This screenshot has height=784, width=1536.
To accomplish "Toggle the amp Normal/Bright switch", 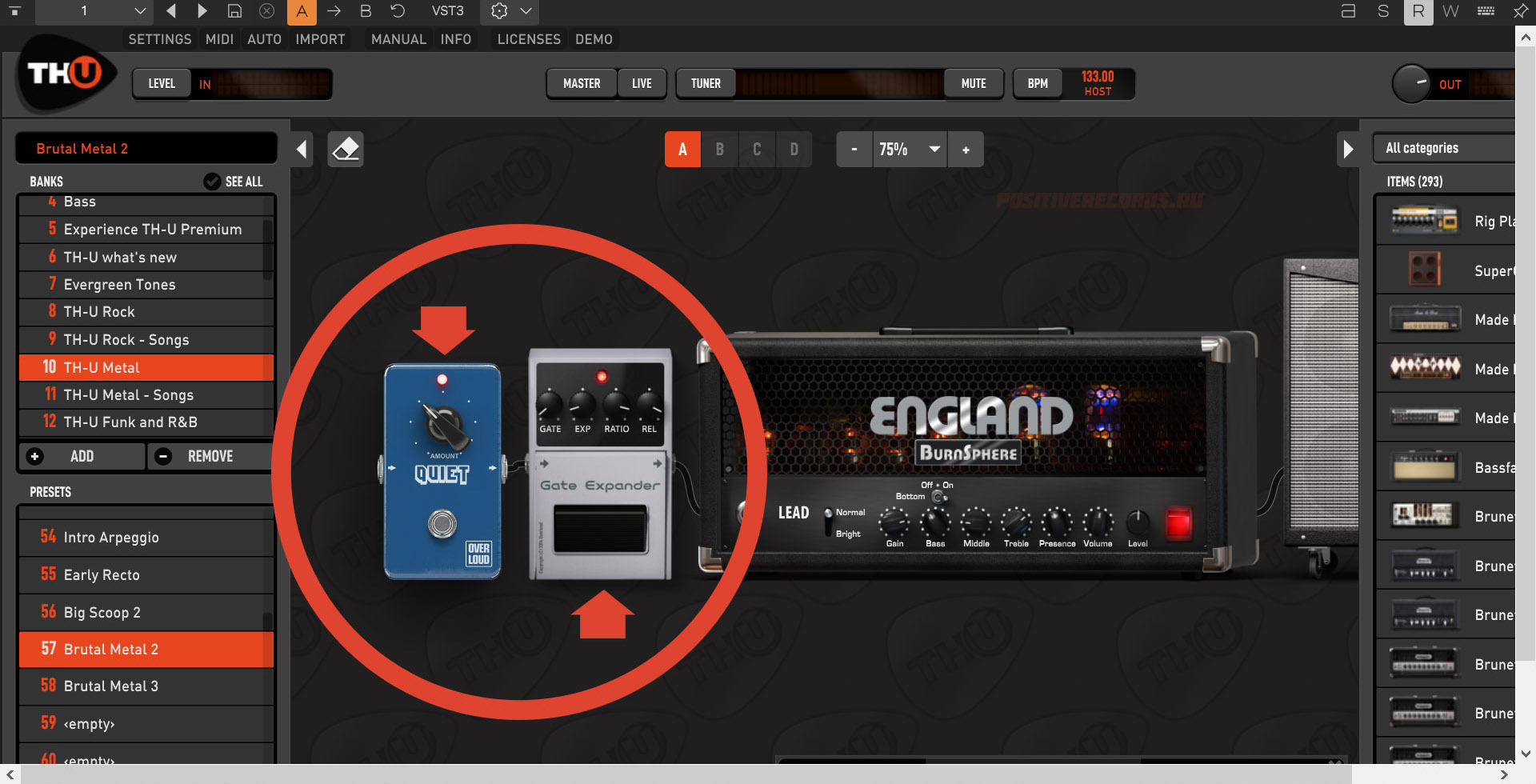I will pos(828,523).
